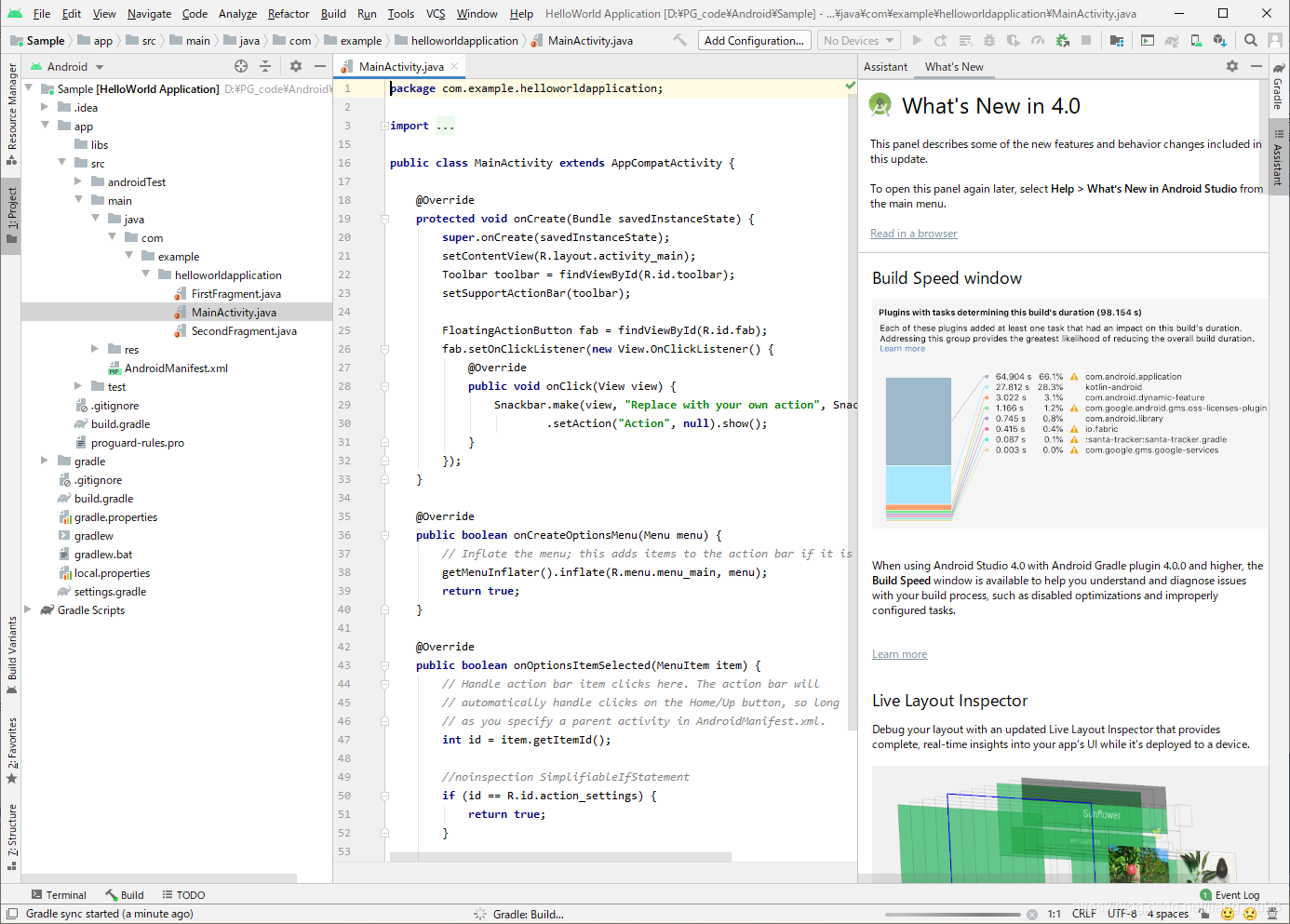Cancel the Gradle build with X icon
Viewport: 1290px width, 924px height.
pyautogui.click(x=1031, y=914)
